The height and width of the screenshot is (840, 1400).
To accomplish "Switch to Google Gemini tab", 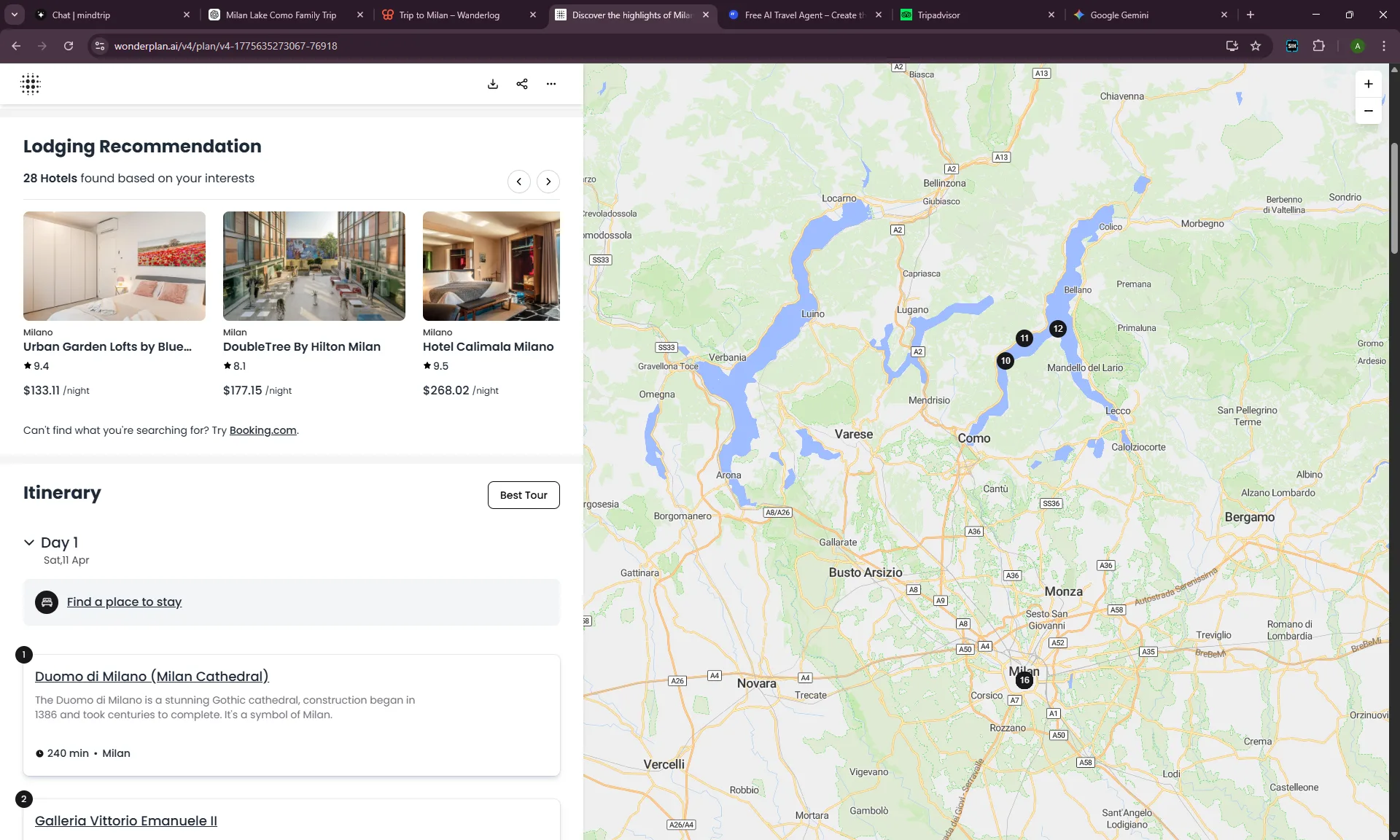I will tap(1151, 15).
